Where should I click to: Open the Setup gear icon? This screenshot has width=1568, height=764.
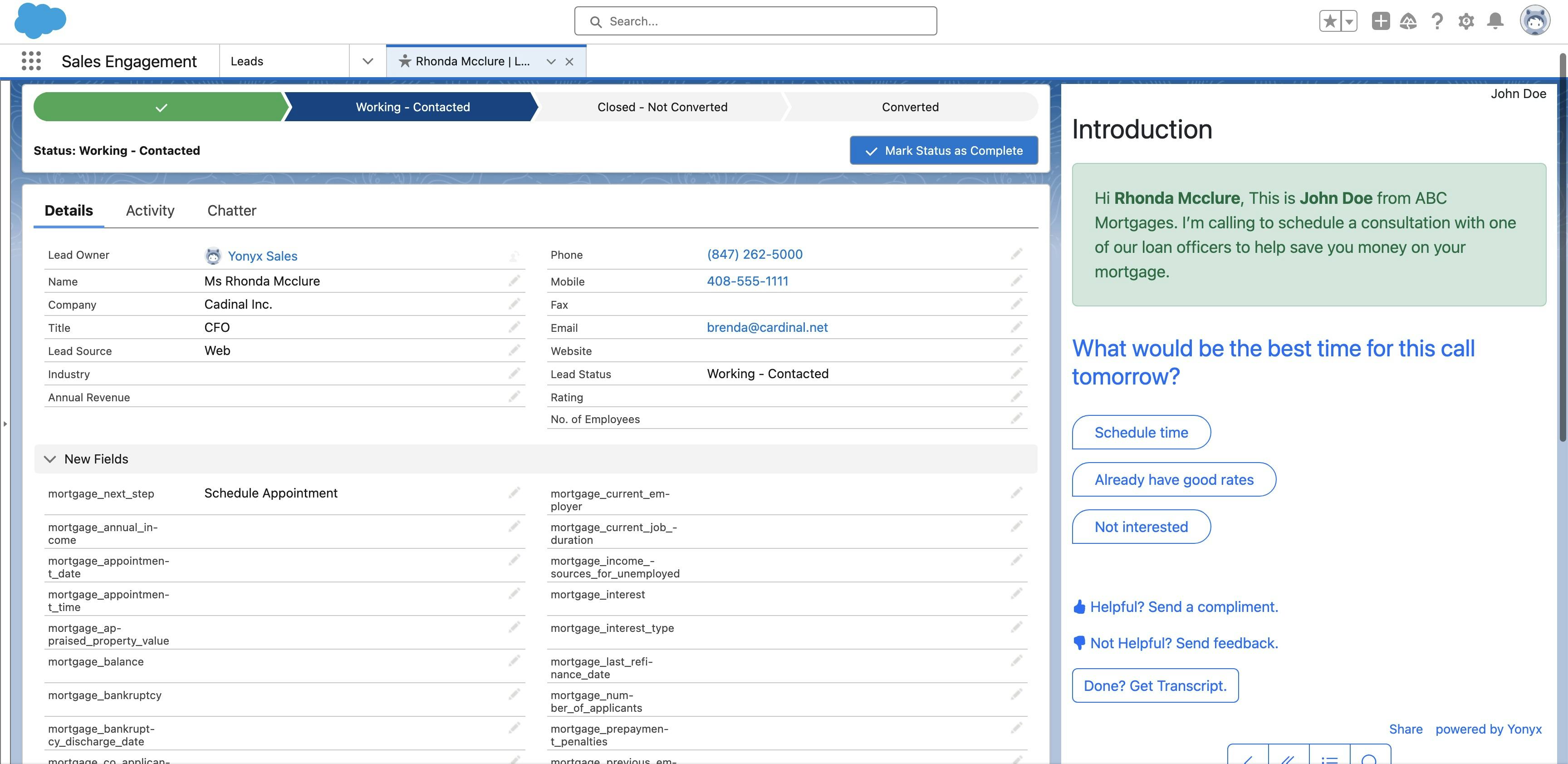pos(1466,21)
